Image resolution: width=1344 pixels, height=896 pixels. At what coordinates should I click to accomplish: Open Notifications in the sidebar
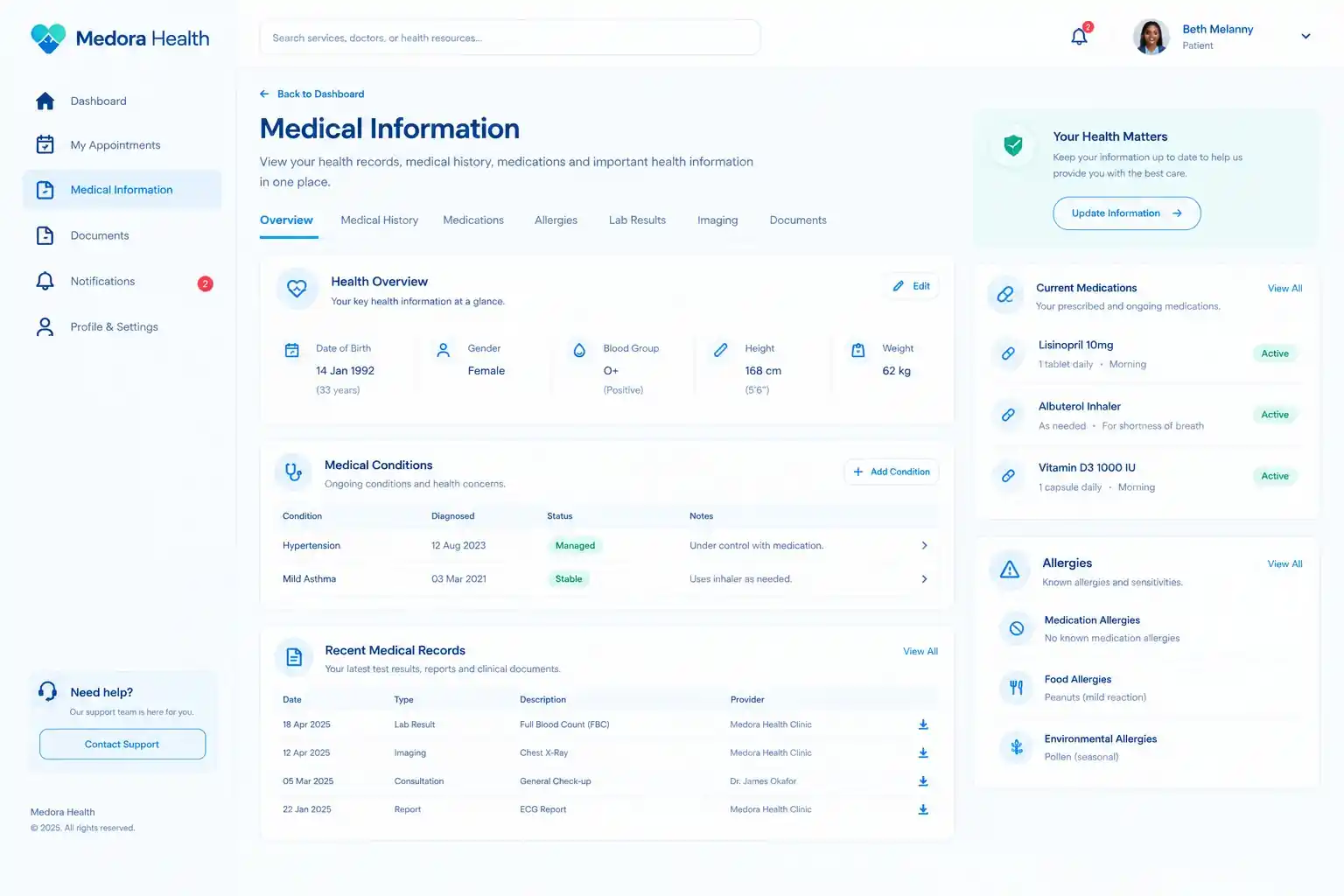tap(122, 282)
